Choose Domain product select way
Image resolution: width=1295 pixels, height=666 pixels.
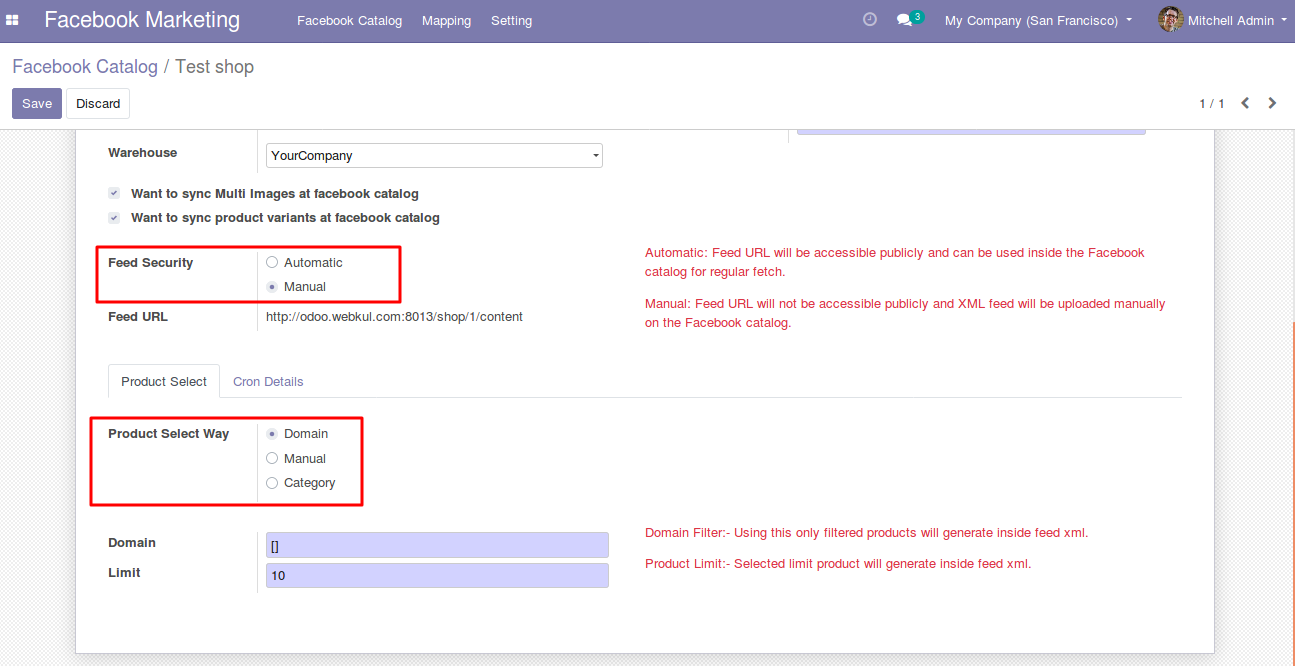272,433
